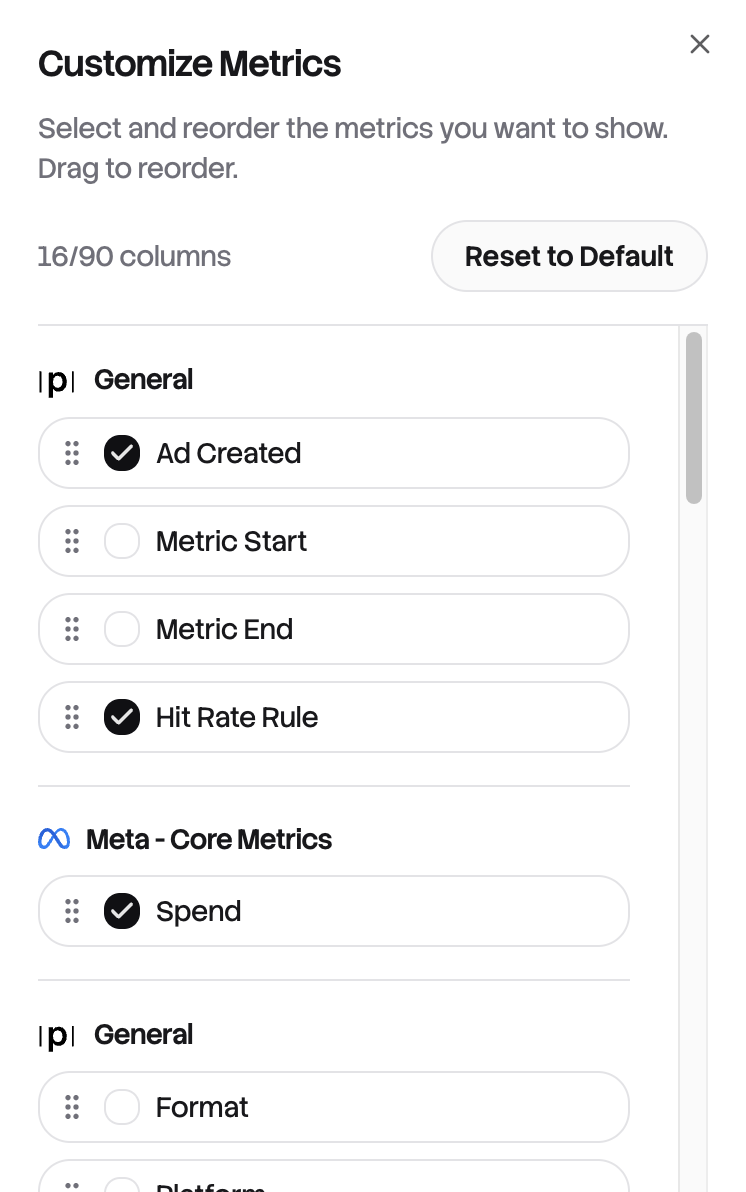Click the drag handle beside Format
Viewport: 746px width, 1192px height.
point(72,1107)
